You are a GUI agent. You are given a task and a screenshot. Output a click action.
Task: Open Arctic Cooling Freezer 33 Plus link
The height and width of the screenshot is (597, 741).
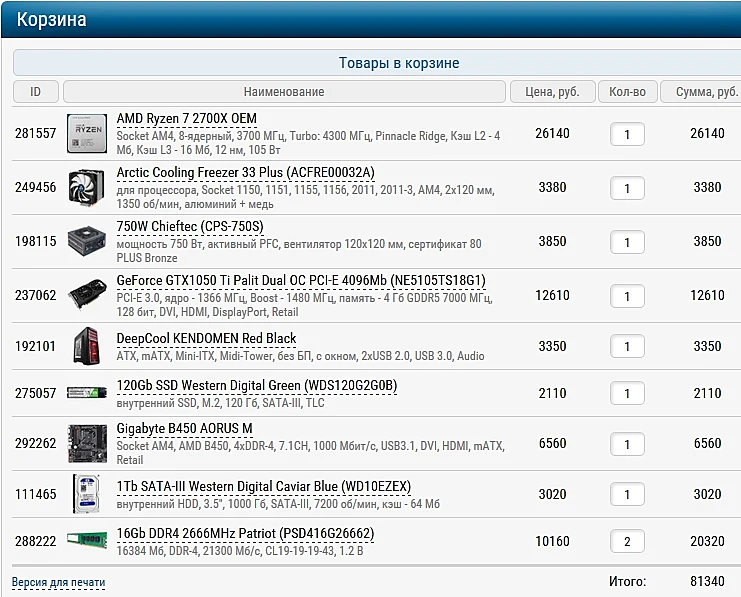click(245, 173)
